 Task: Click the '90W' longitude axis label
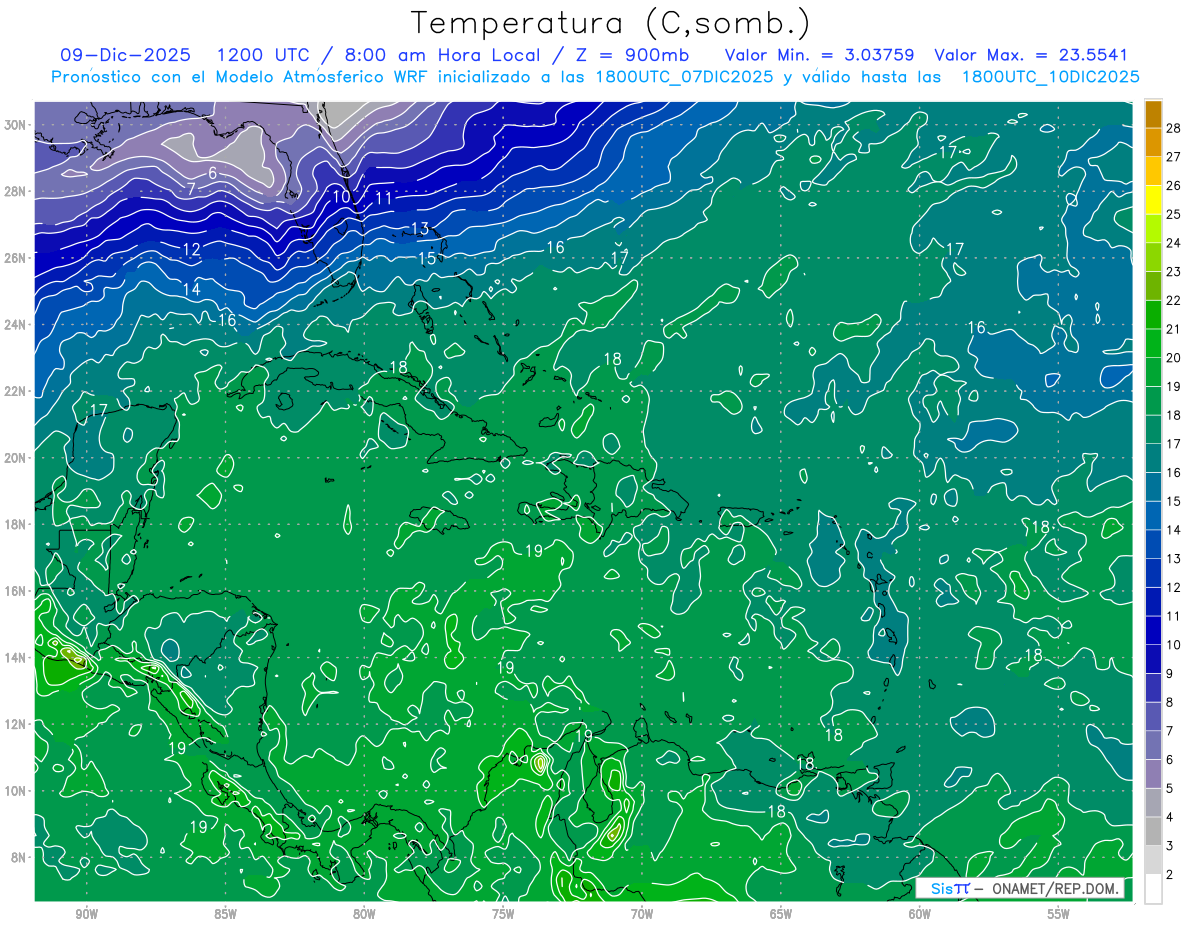click(x=86, y=915)
